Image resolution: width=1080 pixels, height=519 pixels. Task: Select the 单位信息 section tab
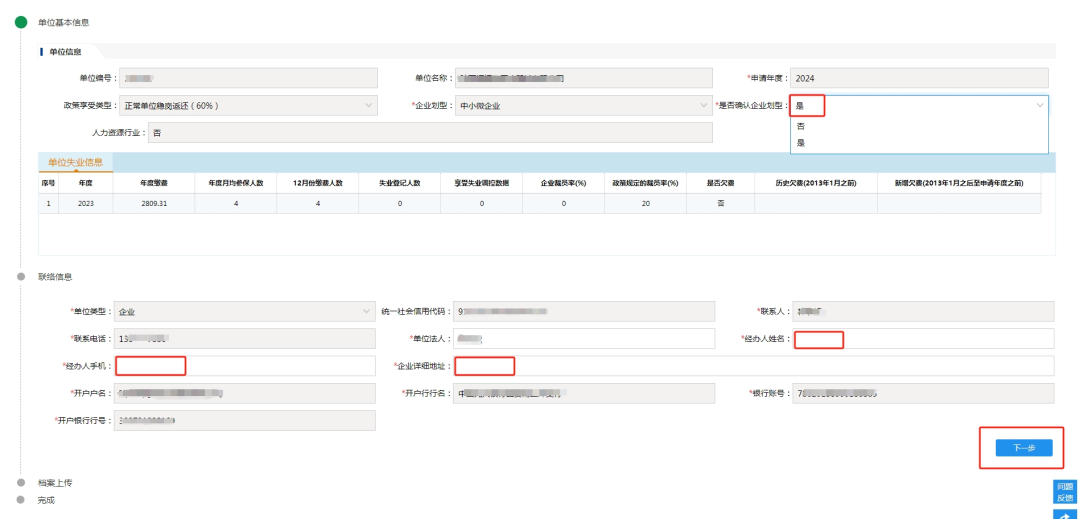pyautogui.click(x=66, y=51)
